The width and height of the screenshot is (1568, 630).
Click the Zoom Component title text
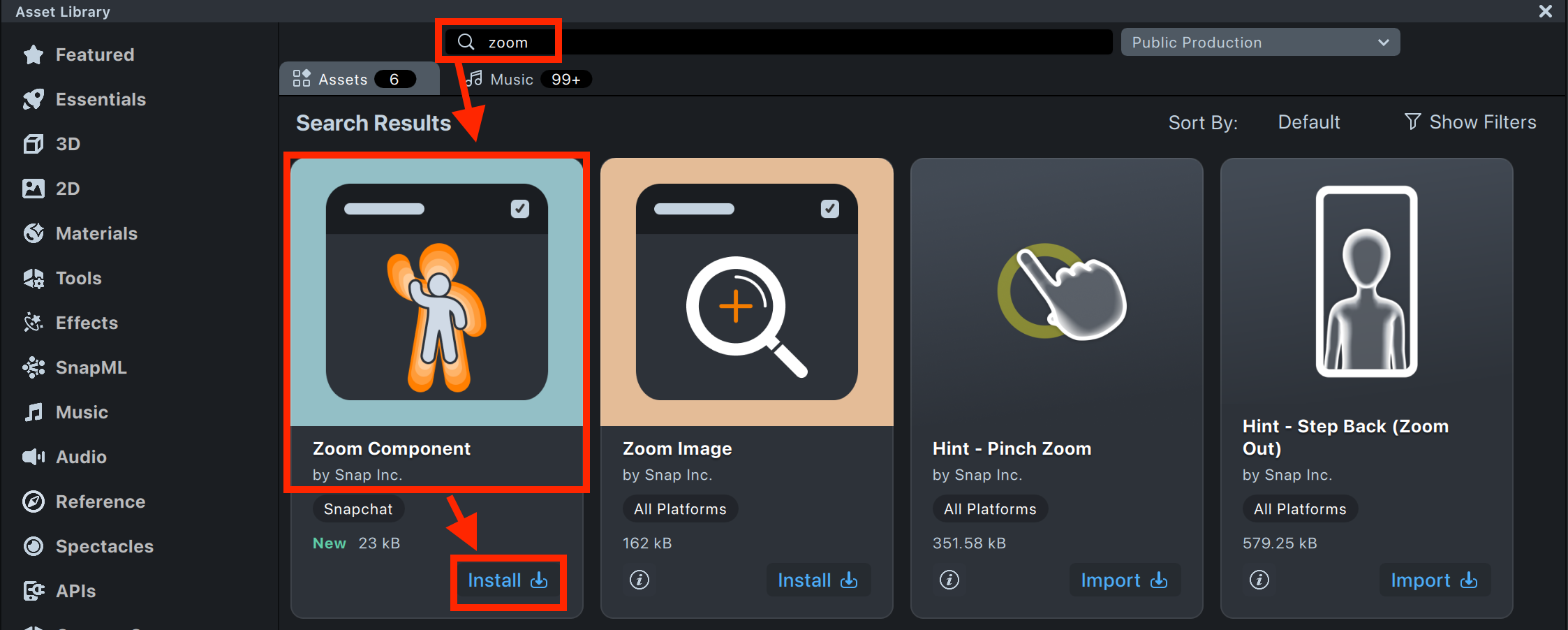[392, 448]
